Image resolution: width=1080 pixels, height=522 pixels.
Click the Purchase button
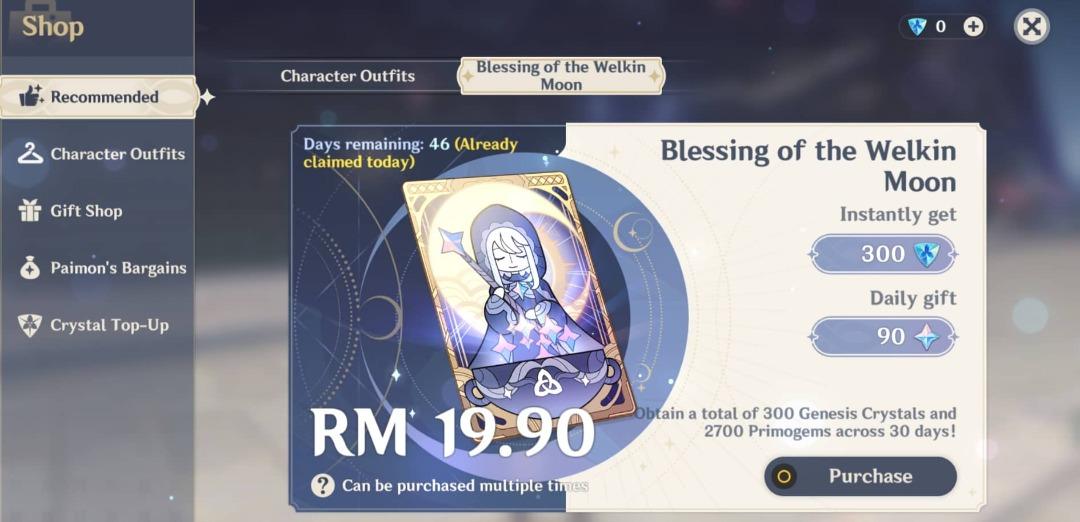click(860, 477)
